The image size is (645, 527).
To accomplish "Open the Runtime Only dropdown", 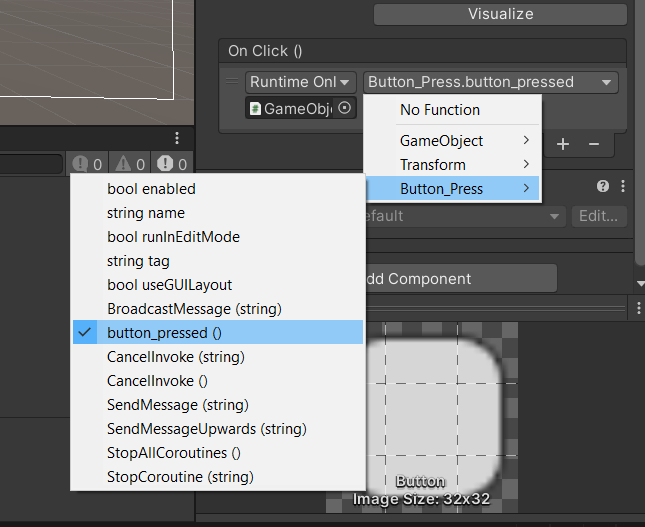I will (x=300, y=82).
